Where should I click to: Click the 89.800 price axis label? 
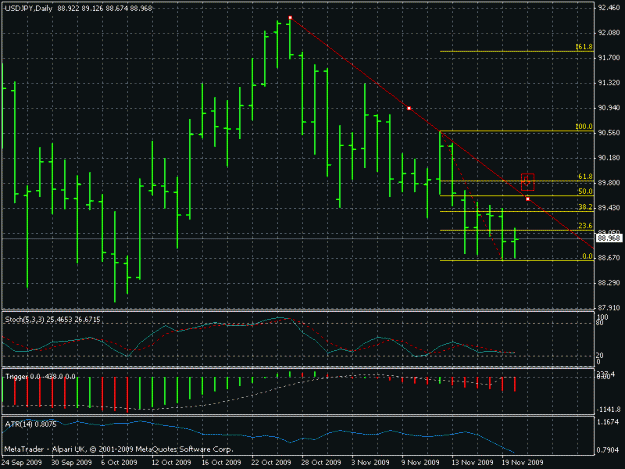[609, 183]
